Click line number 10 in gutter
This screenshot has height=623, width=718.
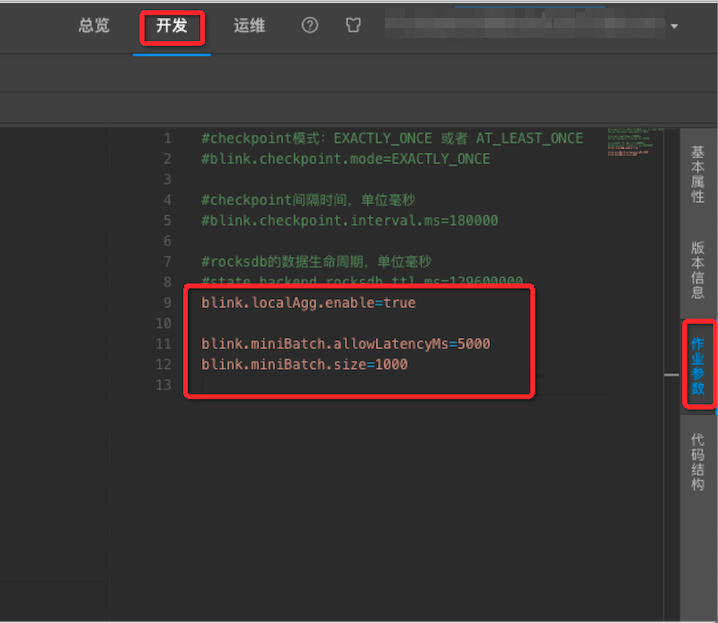pos(163,323)
